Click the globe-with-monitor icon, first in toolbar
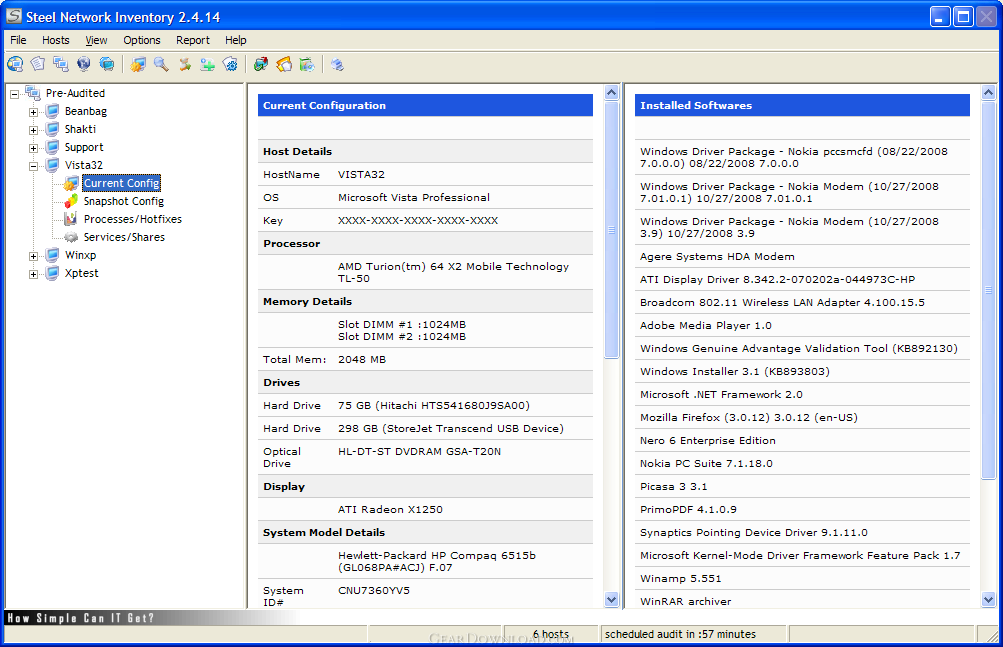1003x647 pixels. click(15, 64)
